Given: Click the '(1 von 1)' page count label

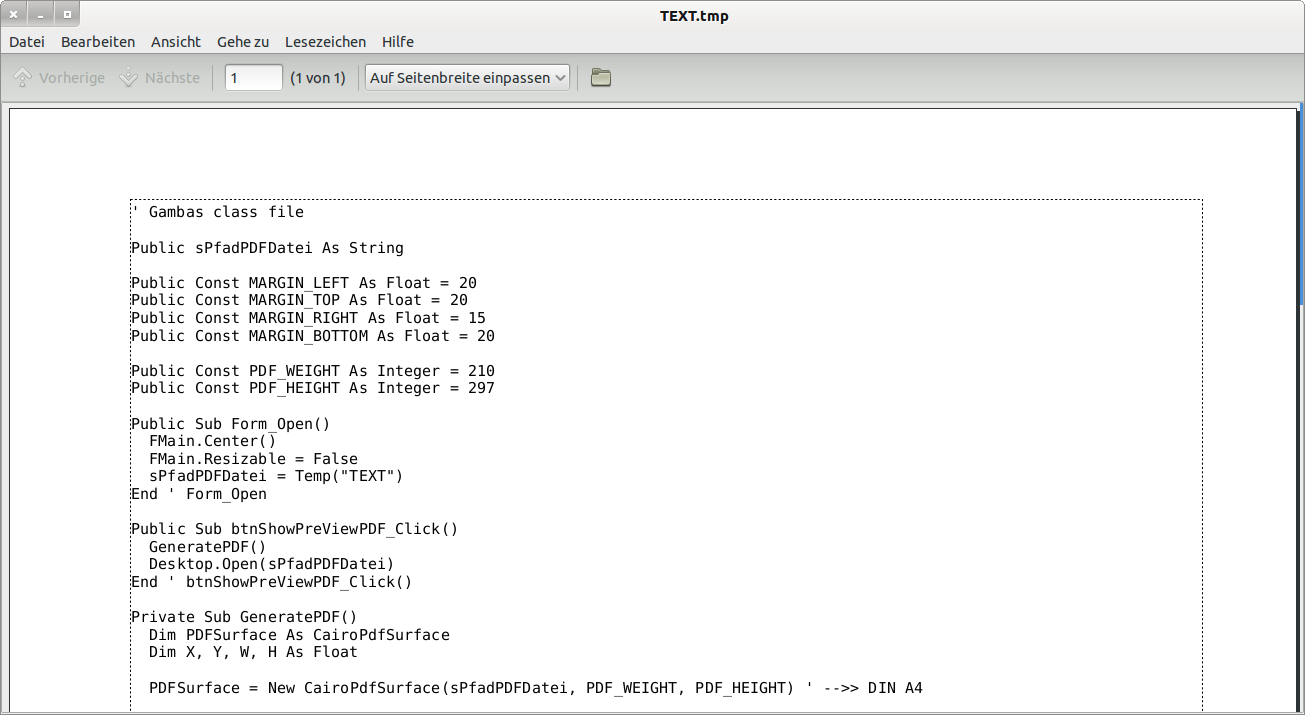Looking at the screenshot, I should [x=317, y=78].
